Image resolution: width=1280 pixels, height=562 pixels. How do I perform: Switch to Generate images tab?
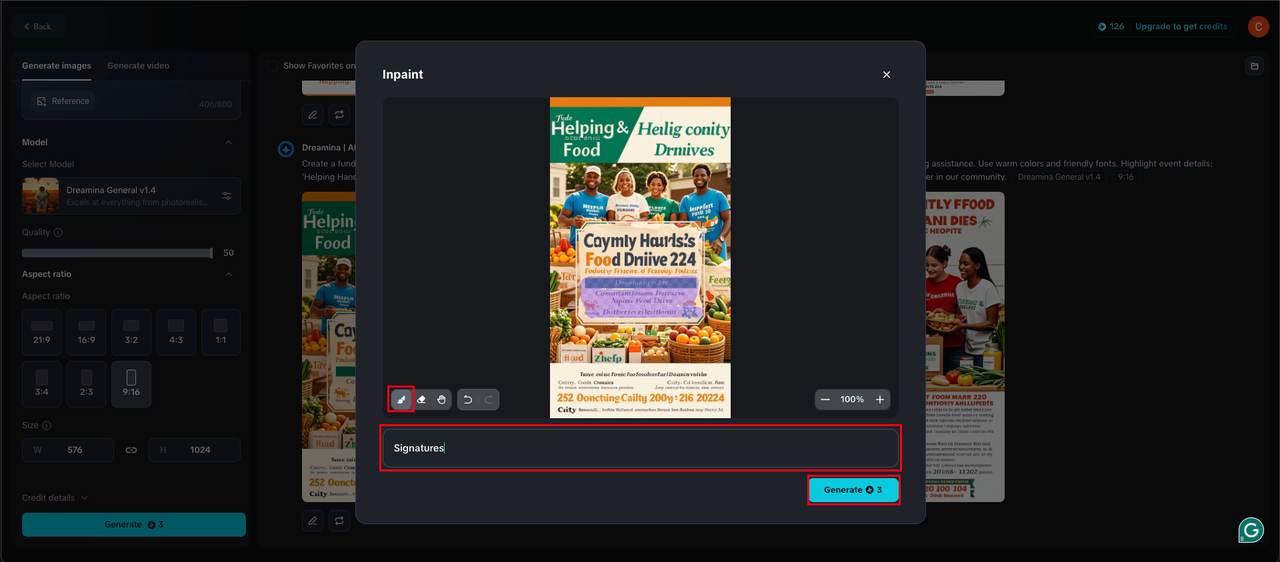57,66
